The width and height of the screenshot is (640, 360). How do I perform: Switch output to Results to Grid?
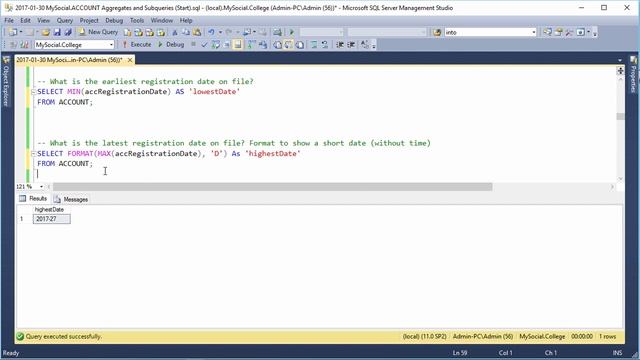click(x=289, y=44)
